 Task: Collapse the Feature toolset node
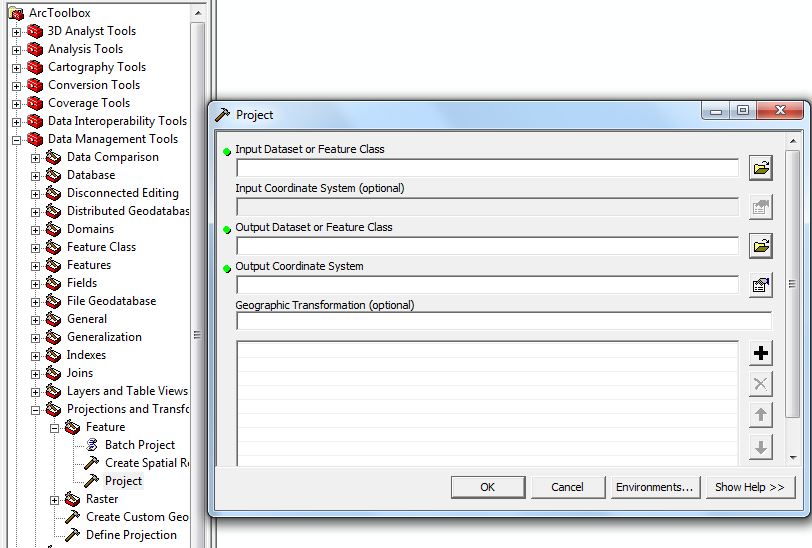click(54, 427)
